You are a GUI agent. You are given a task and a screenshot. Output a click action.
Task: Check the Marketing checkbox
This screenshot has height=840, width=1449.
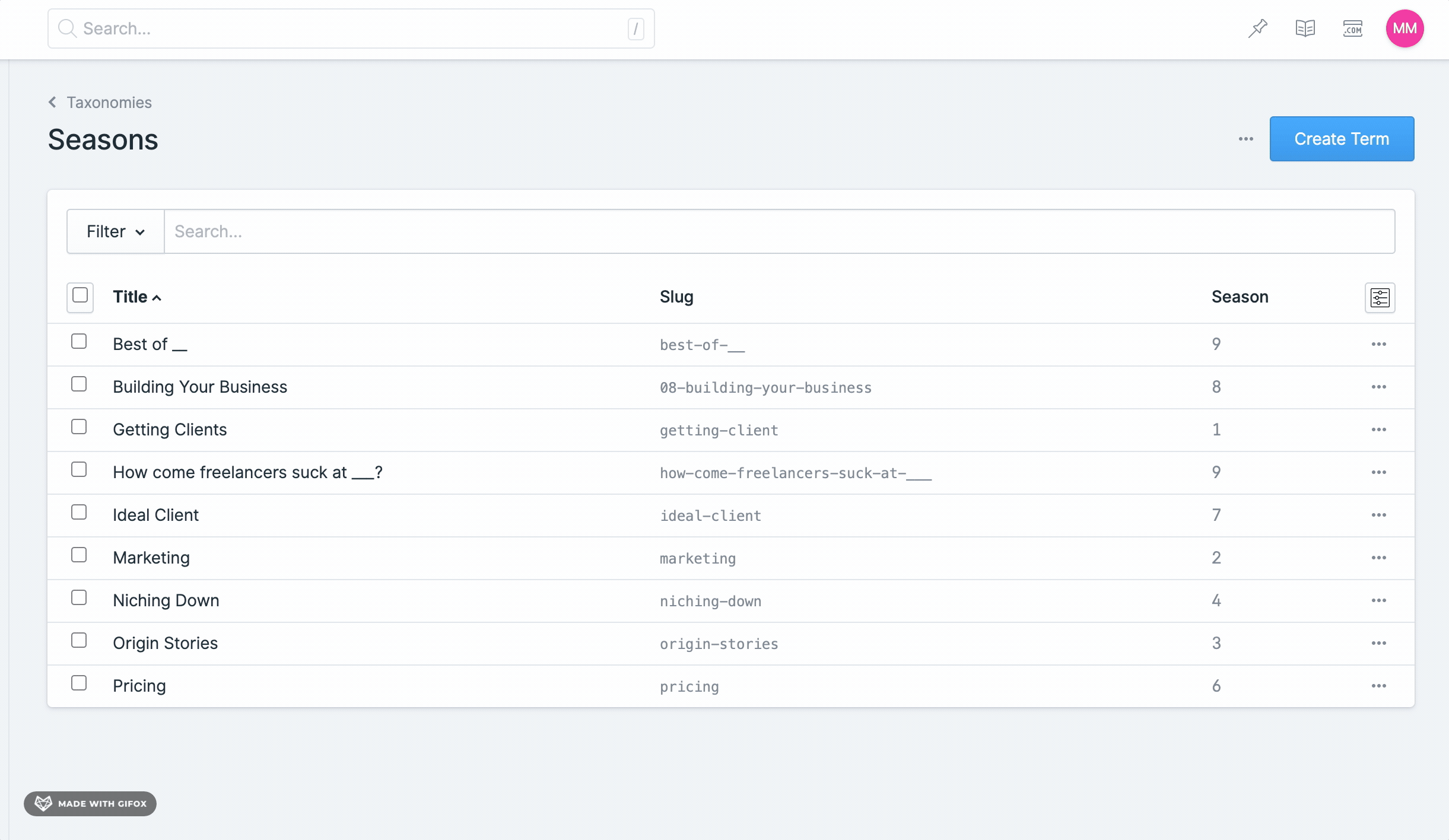79,555
